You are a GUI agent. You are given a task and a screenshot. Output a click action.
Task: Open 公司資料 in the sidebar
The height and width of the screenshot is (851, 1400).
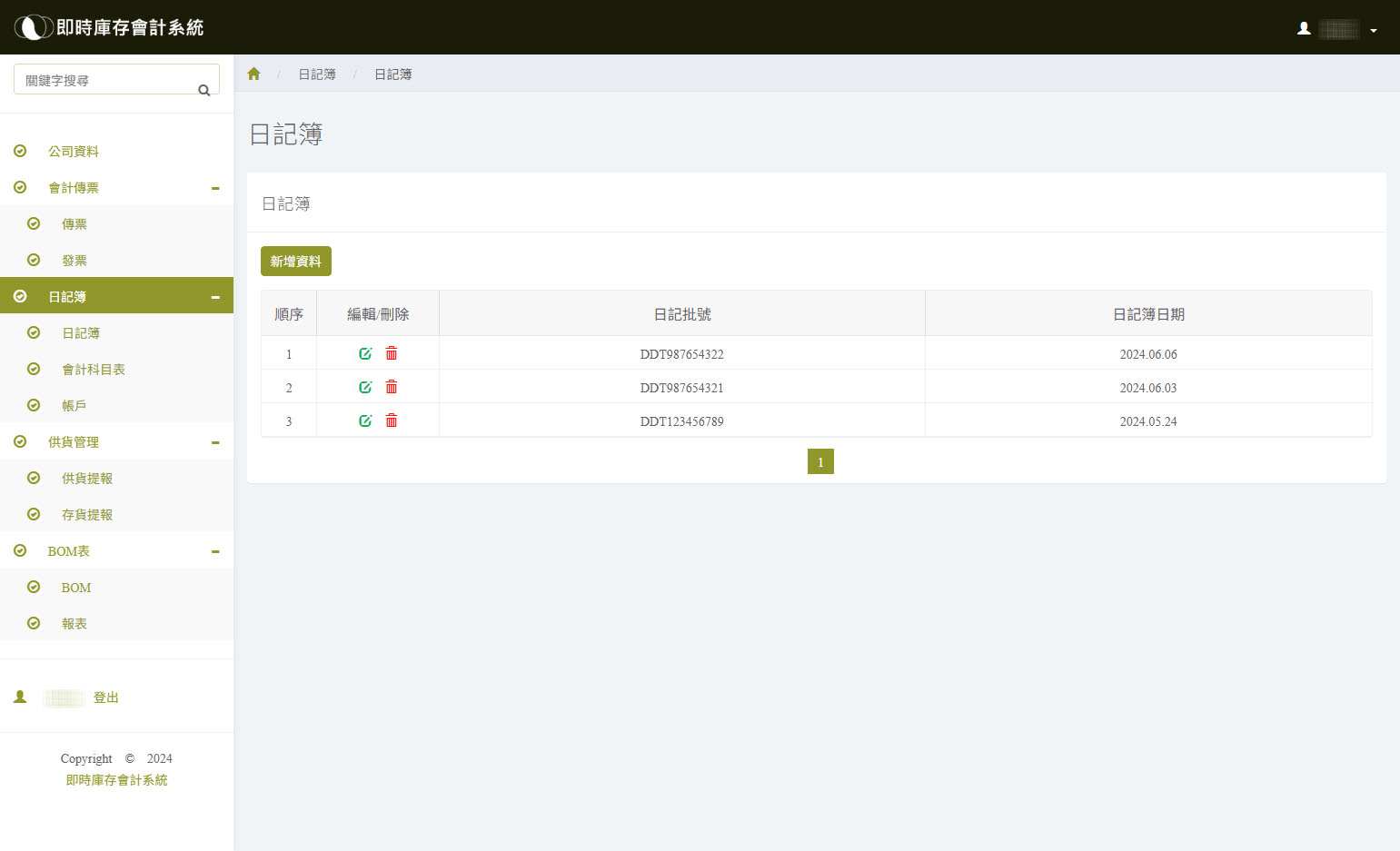[74, 152]
